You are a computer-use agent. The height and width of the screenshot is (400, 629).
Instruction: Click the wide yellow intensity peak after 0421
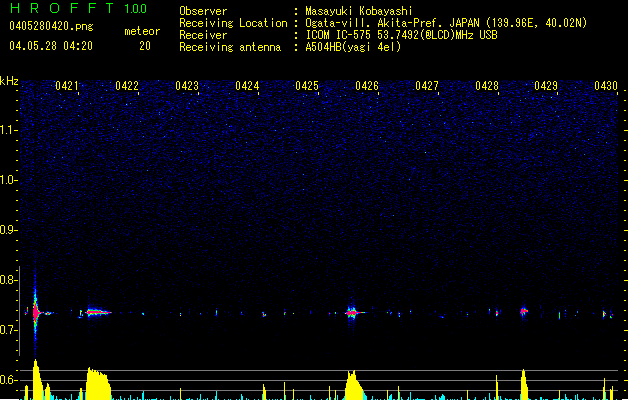[97, 385]
